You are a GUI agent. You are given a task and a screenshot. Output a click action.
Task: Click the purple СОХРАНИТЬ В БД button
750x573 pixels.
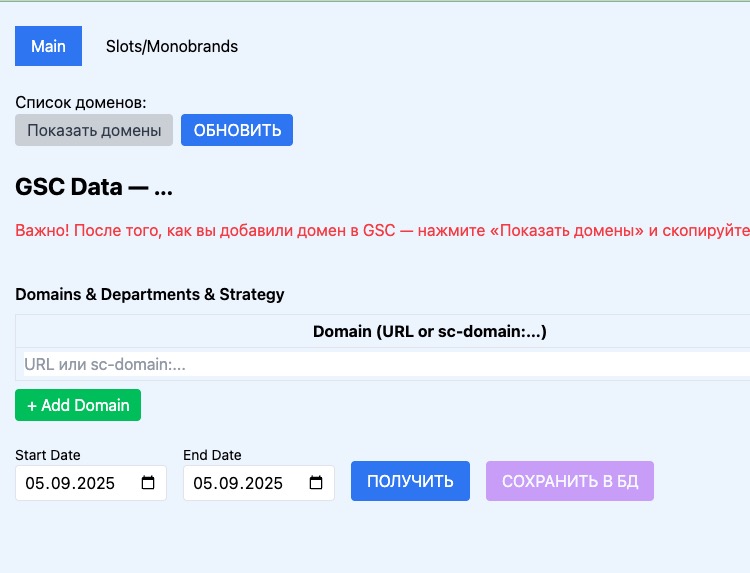point(570,481)
